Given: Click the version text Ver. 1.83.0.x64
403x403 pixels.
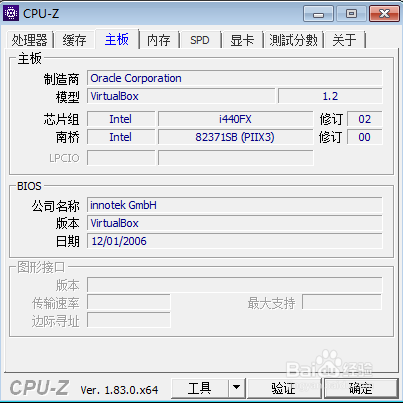Looking at the screenshot, I should coord(119,390).
